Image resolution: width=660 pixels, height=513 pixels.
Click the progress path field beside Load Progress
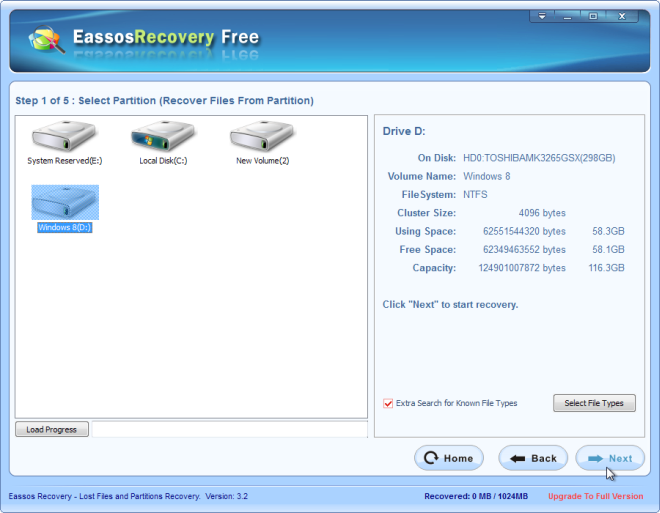(229, 429)
